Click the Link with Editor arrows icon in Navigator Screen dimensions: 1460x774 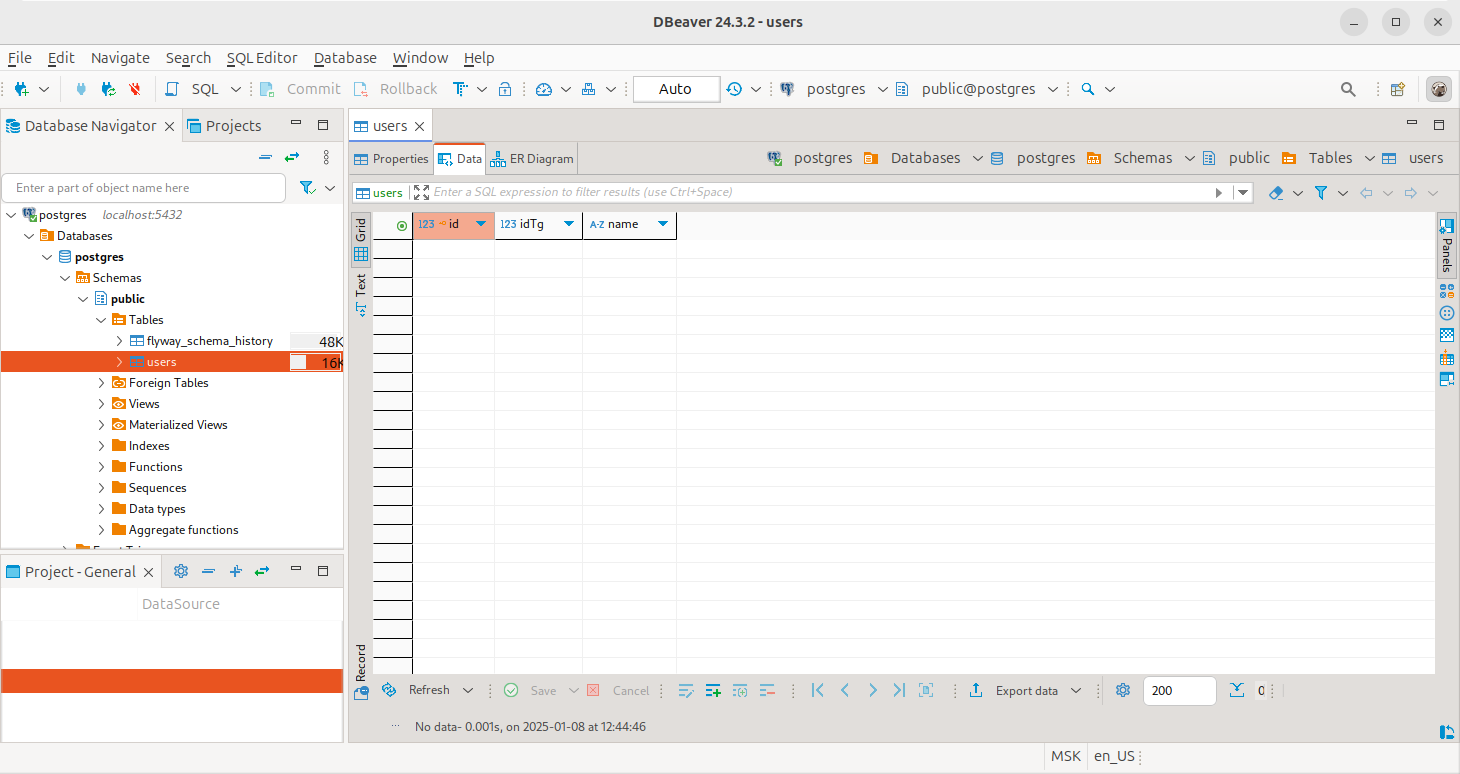click(292, 157)
